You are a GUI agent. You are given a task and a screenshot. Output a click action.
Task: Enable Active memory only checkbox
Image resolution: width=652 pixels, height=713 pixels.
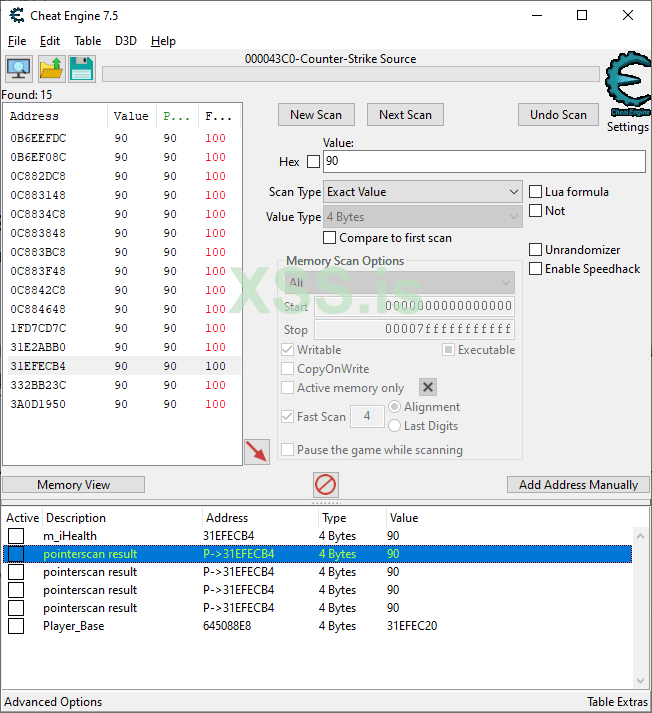287,388
